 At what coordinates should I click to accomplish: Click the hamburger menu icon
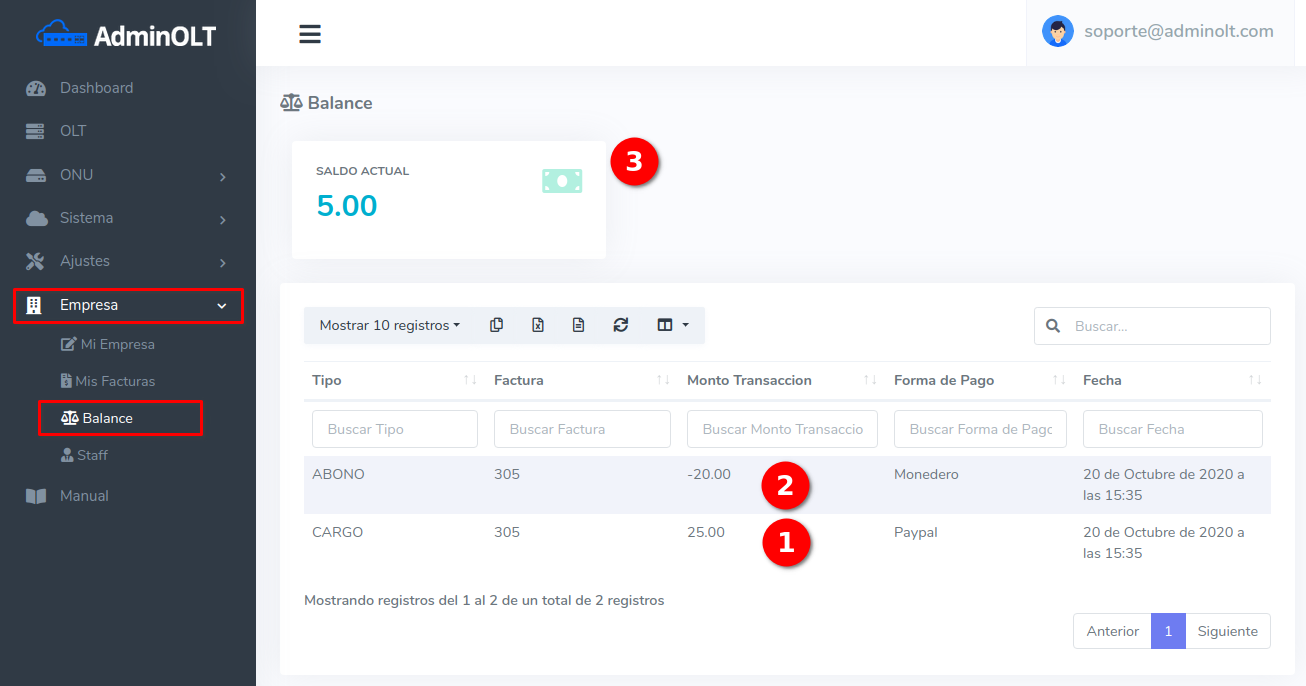coord(310,34)
